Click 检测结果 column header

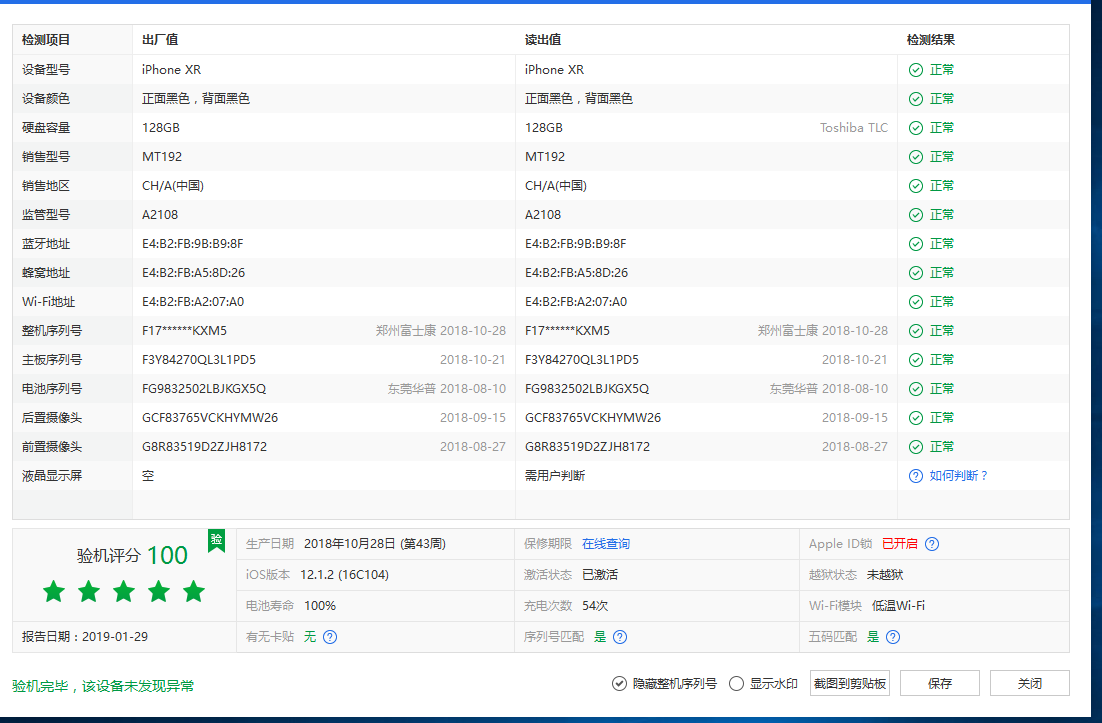(x=930, y=40)
